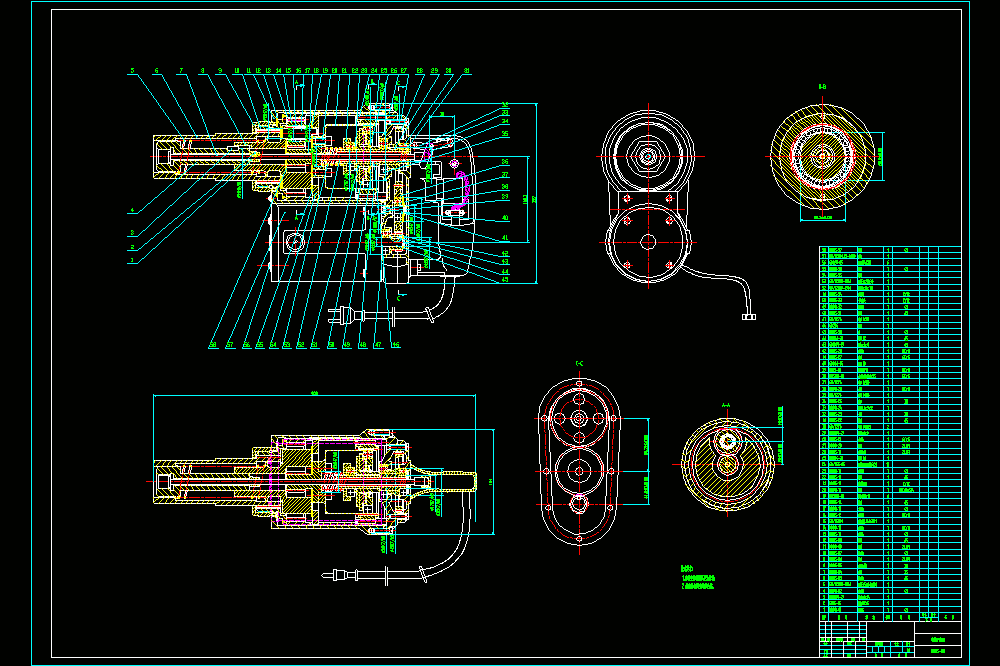This screenshot has height=666, width=1000.
Task: Select the power plug in the lower assembly view
Action: (339, 575)
